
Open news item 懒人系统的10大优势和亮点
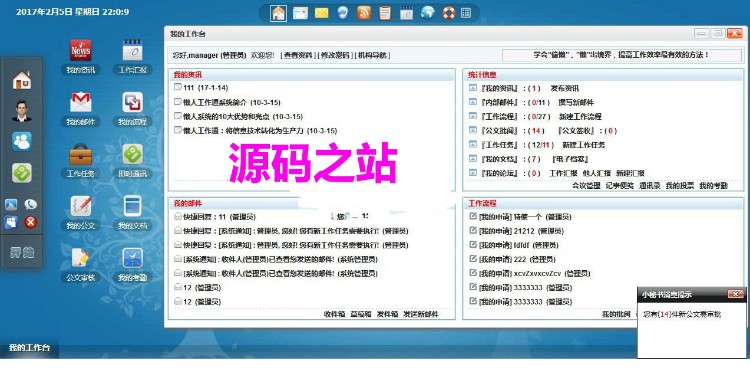point(243,117)
